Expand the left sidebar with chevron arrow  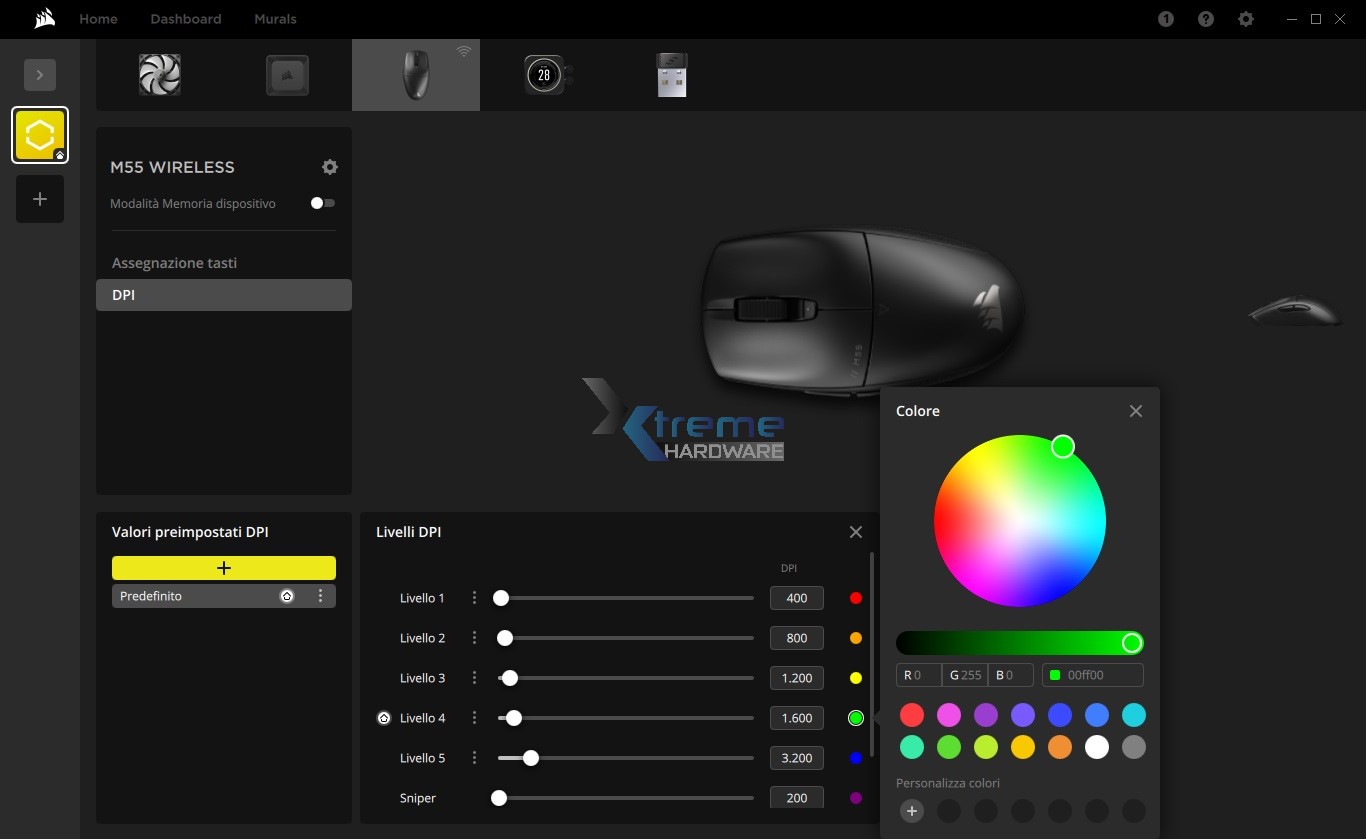(x=40, y=75)
